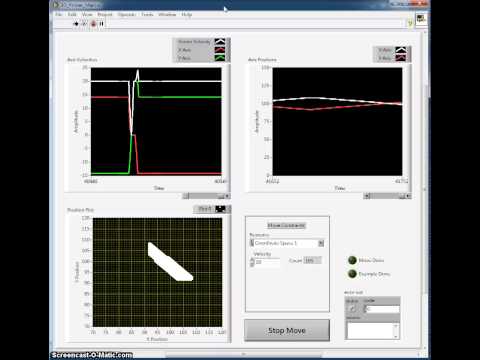
Task: Click the Run arrow in LabVIEW toolbar
Action: point(76,24)
